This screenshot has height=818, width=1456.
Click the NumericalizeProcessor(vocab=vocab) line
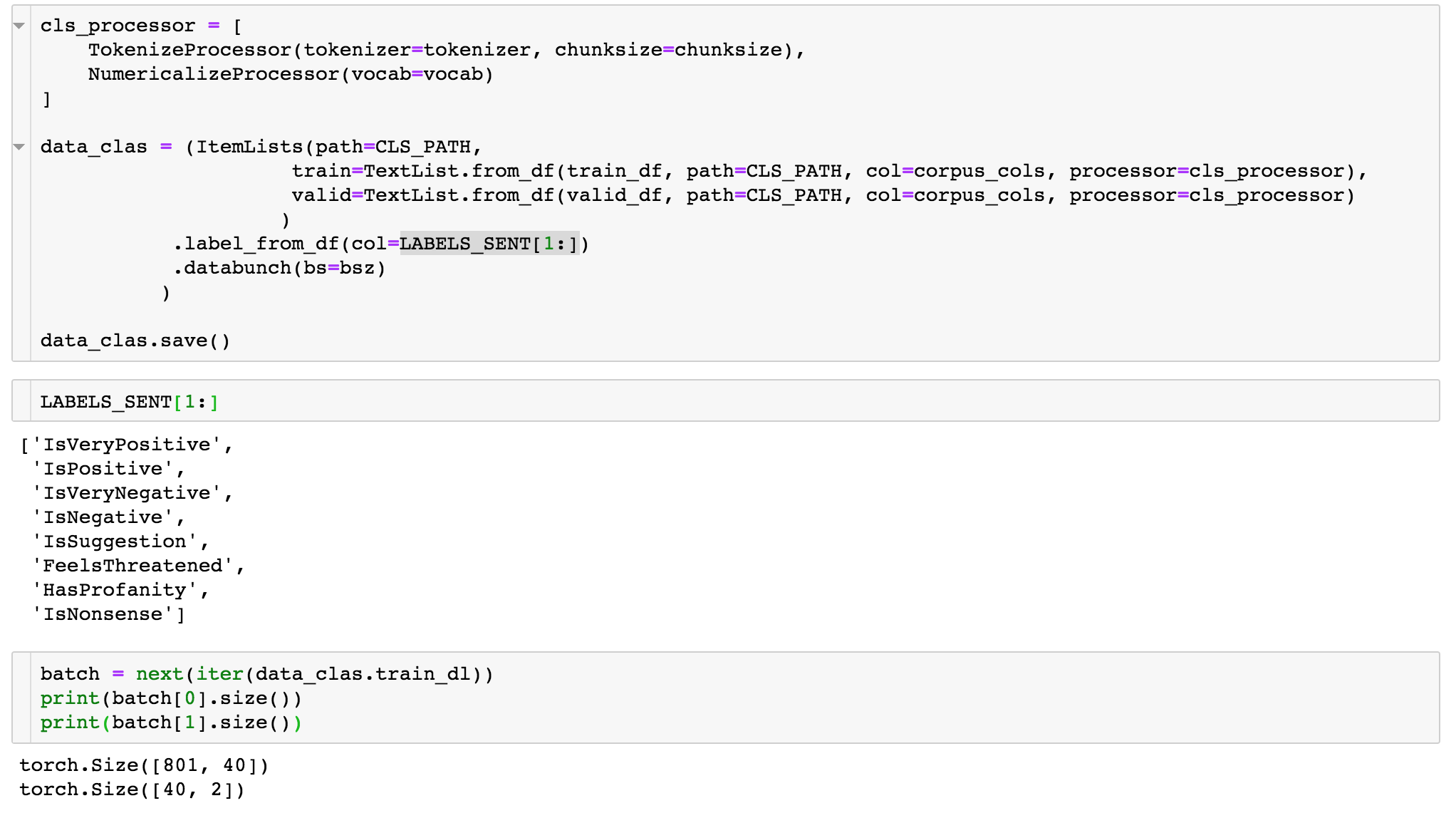coord(290,74)
